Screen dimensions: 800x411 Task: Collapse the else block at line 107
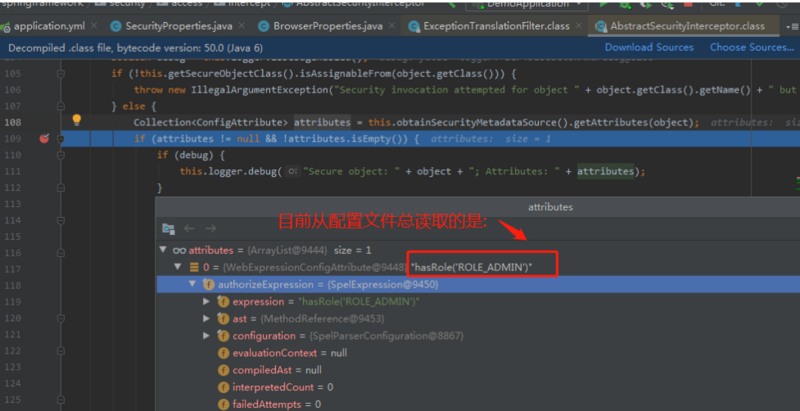pyautogui.click(x=61, y=106)
